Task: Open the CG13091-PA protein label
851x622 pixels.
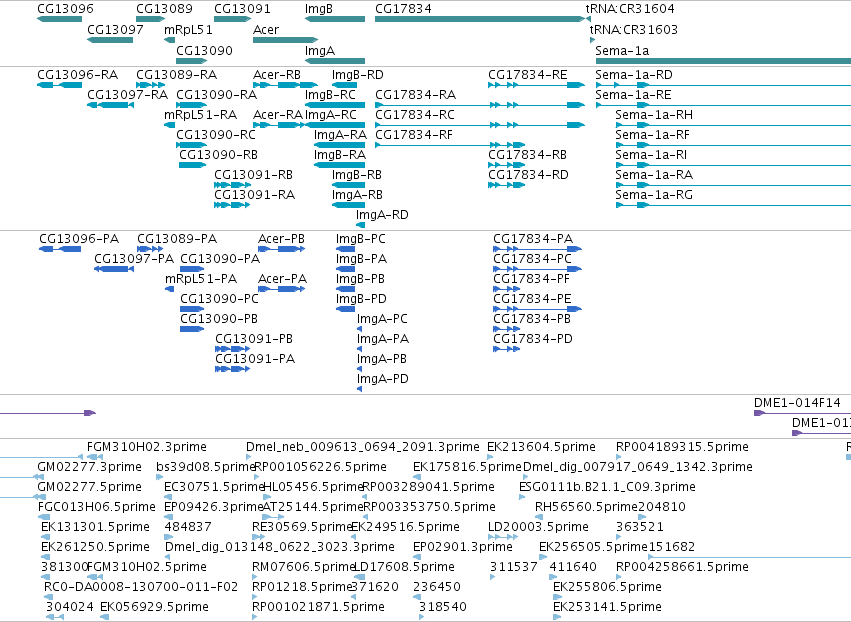Action: click(x=255, y=359)
